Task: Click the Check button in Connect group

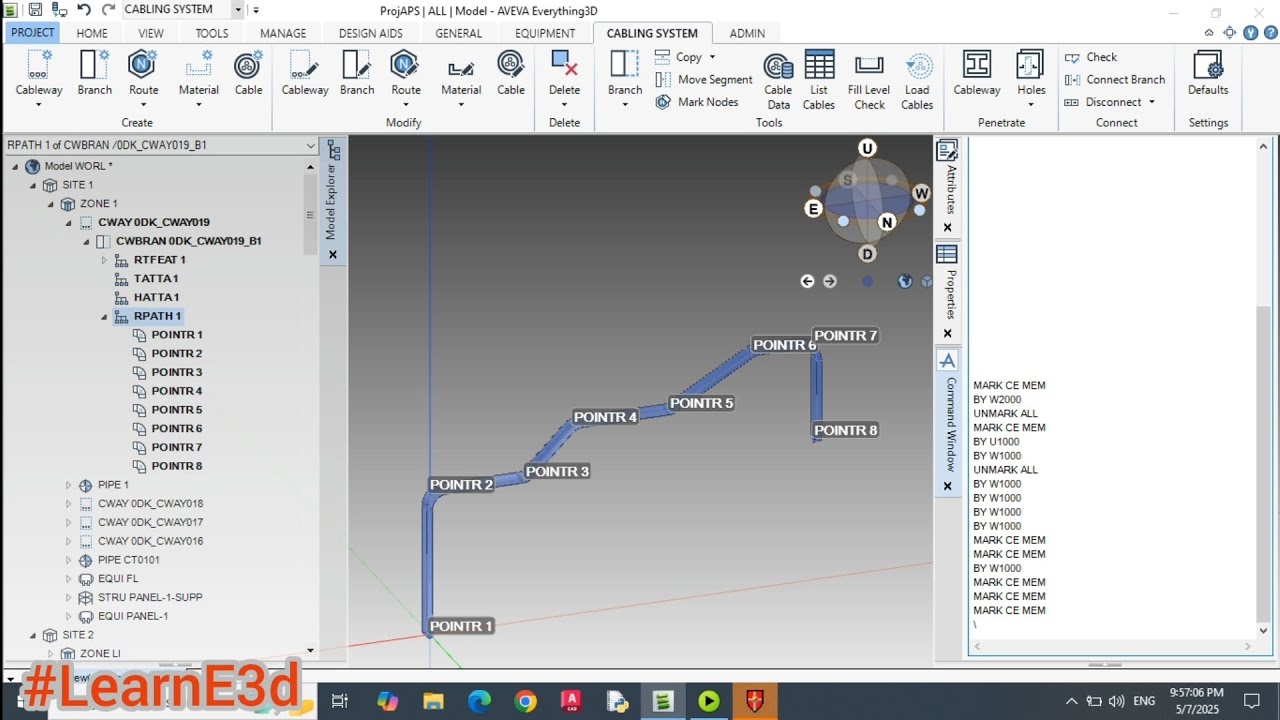Action: [1091, 57]
